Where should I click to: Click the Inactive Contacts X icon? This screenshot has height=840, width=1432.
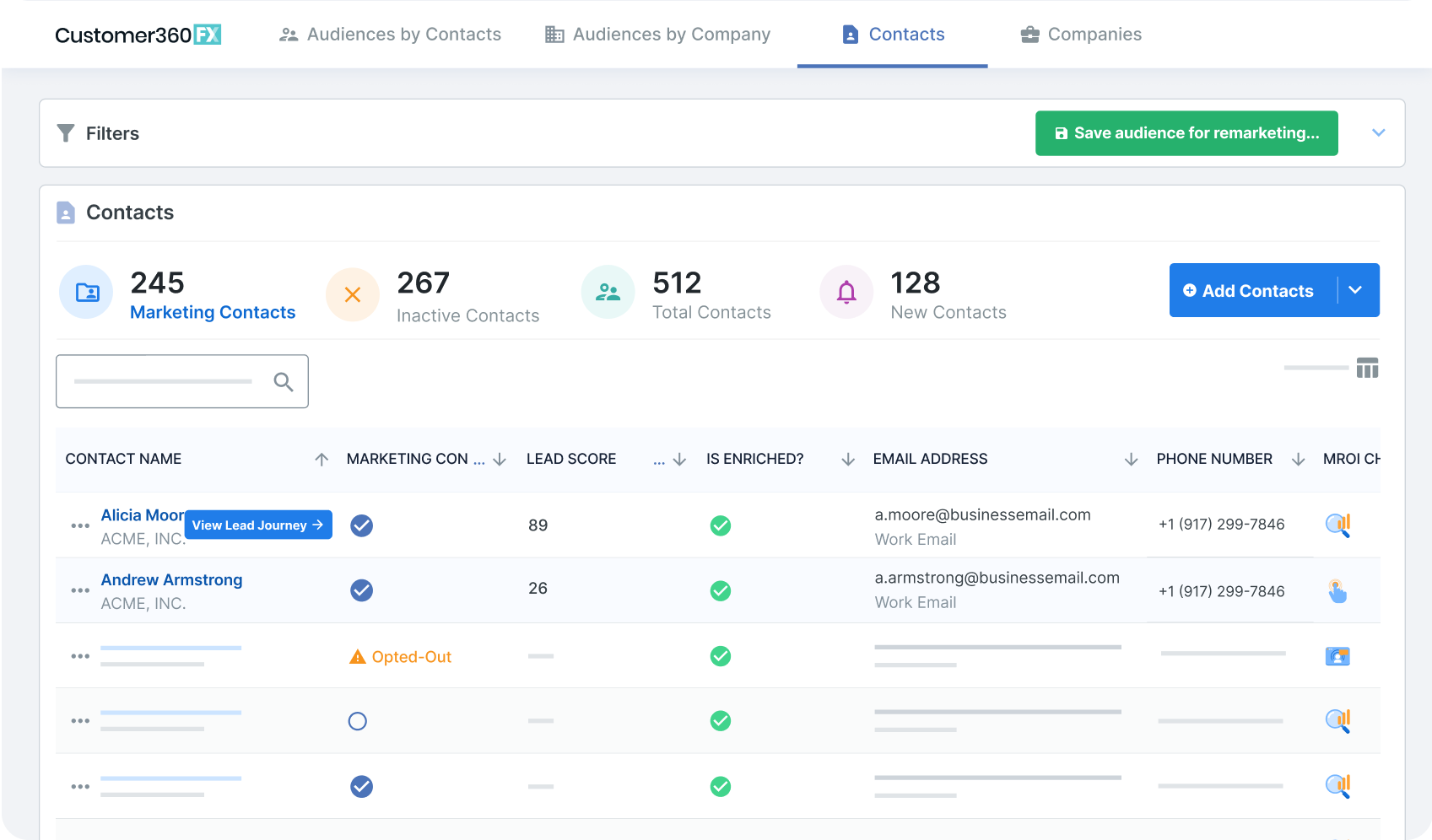click(x=353, y=294)
